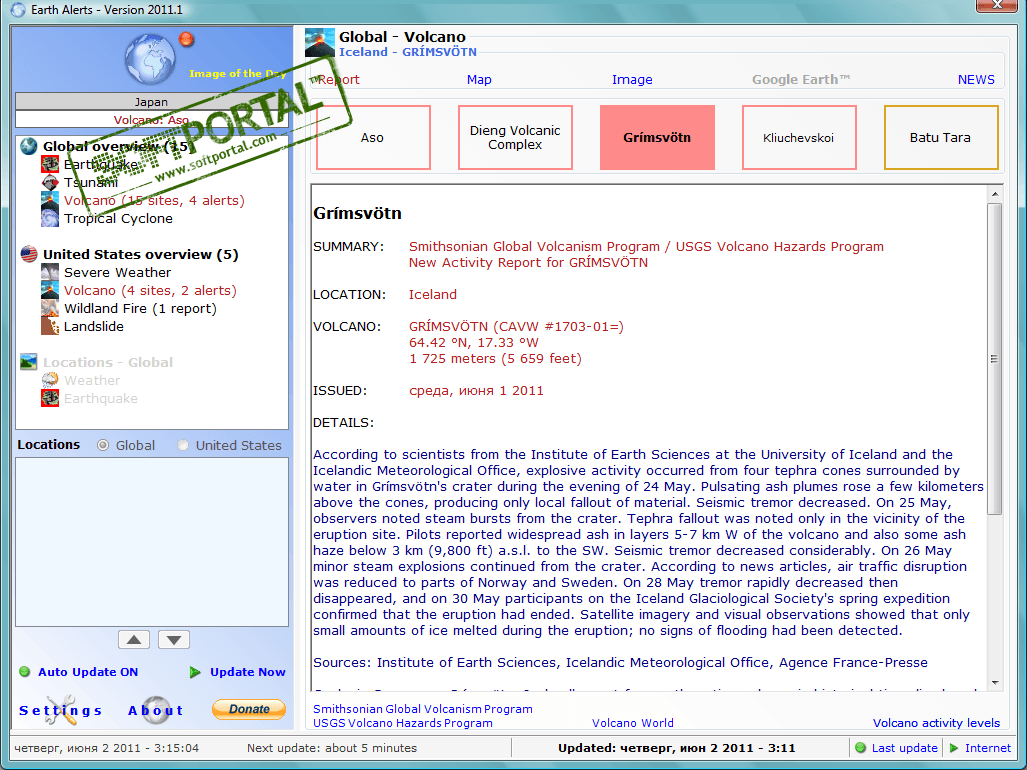Select the Aso volcano box
The width and height of the screenshot is (1027, 770).
373,138
